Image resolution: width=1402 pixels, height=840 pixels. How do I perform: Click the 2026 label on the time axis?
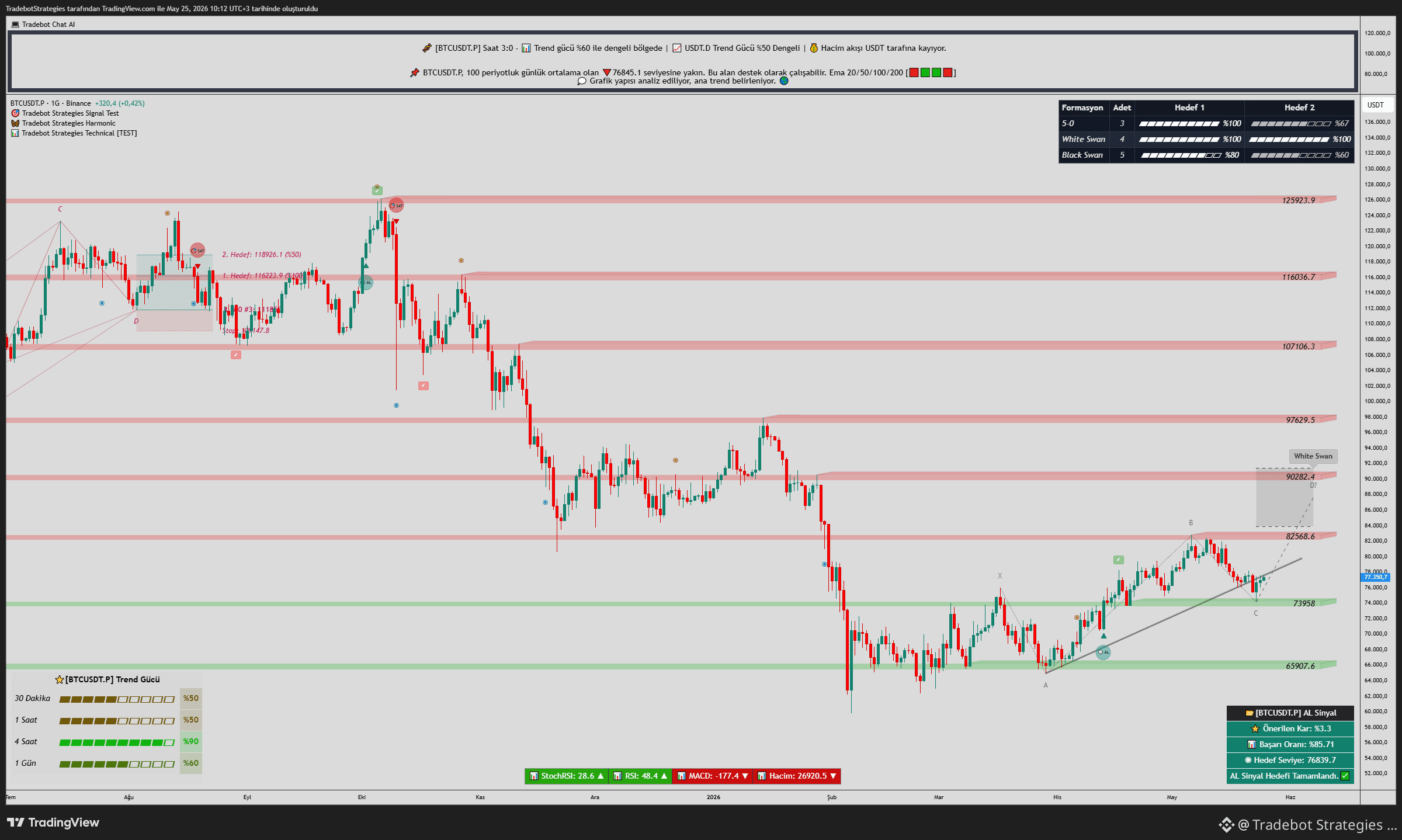(x=713, y=797)
